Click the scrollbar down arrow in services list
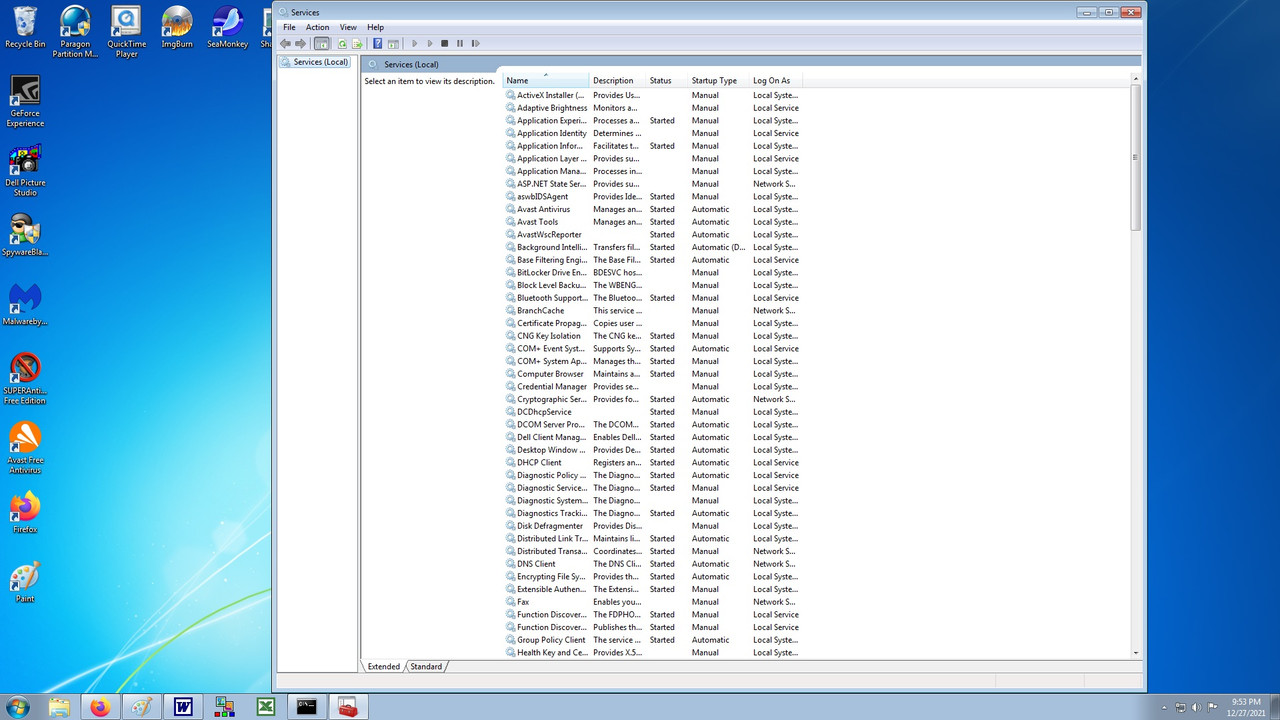 [x=1136, y=652]
